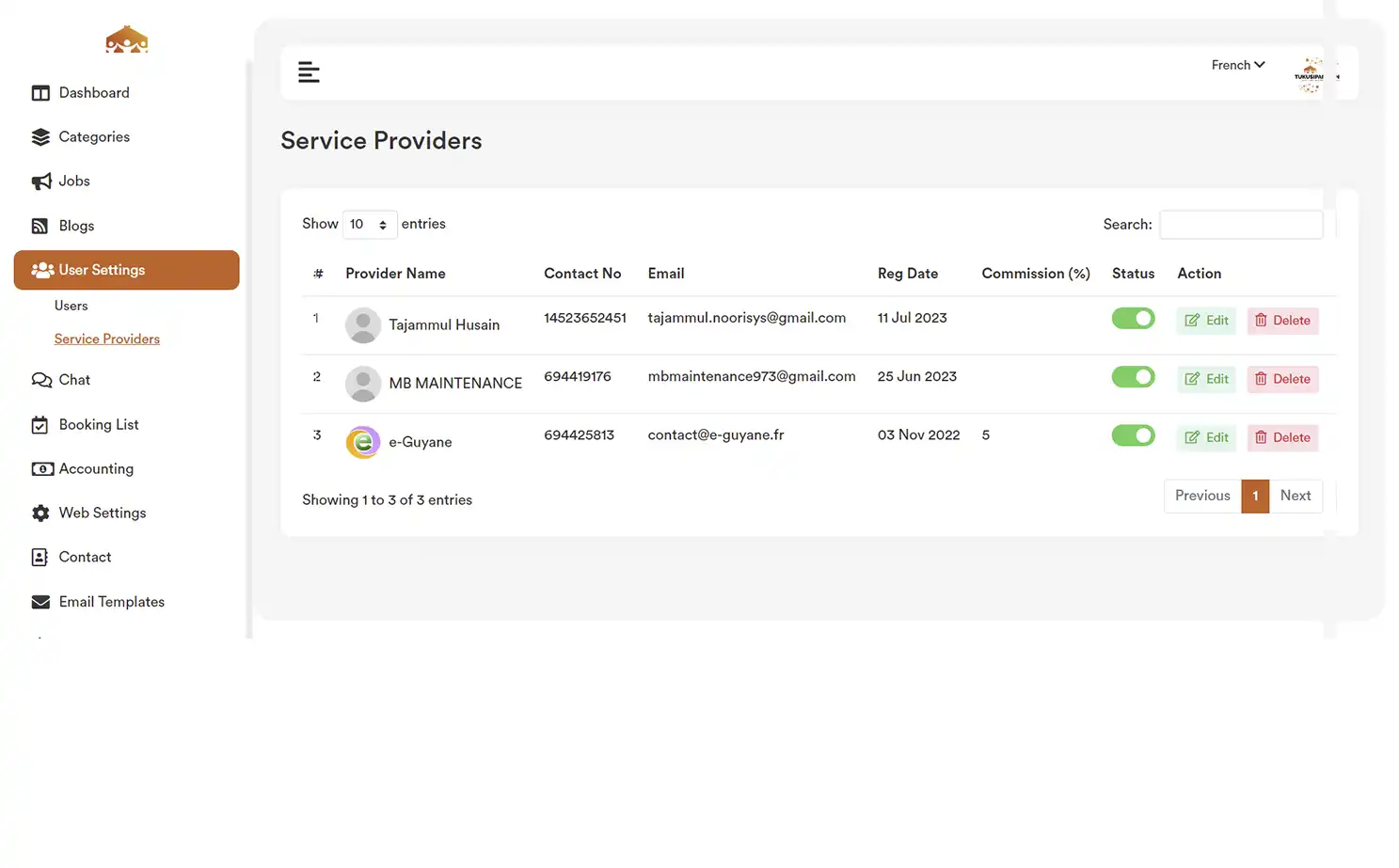Select Users under User Settings

[71, 305]
